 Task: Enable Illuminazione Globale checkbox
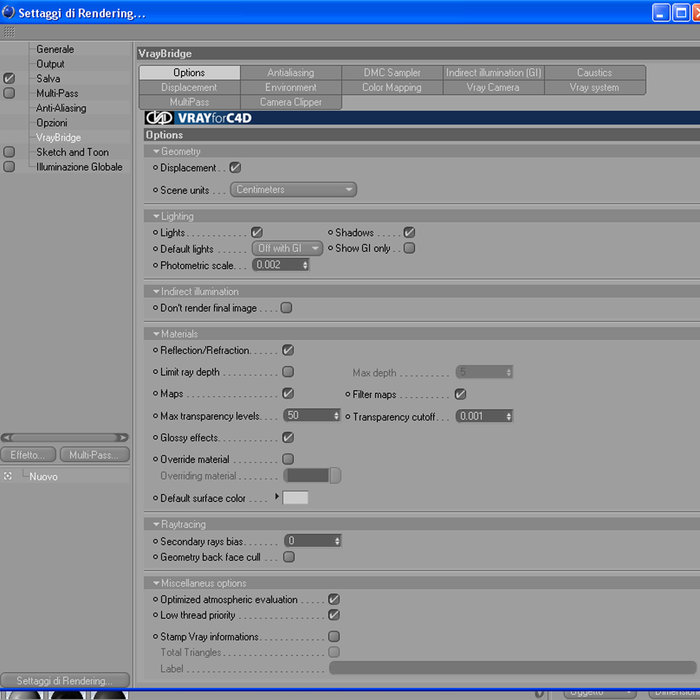(x=9, y=167)
